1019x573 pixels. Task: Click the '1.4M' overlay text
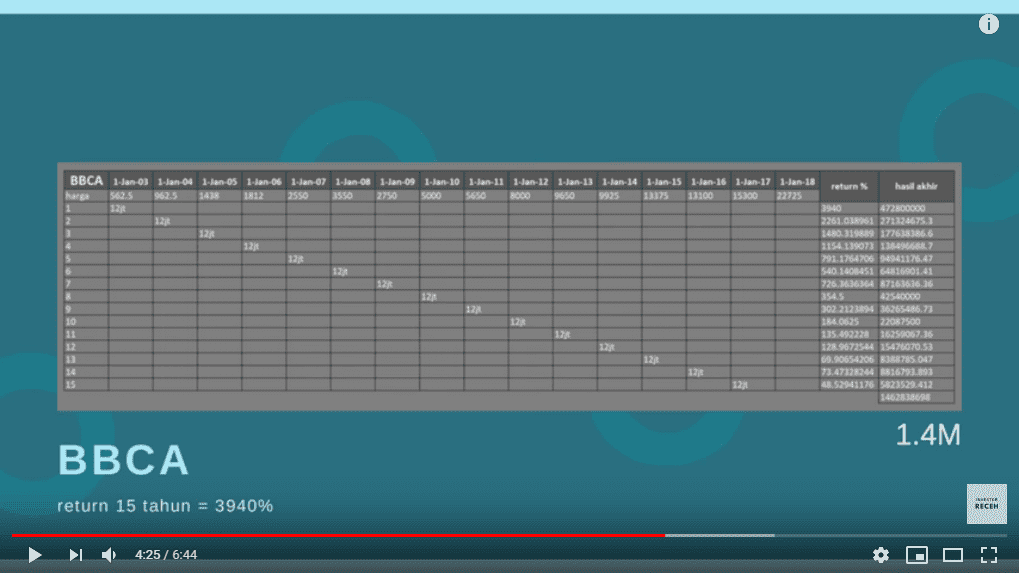928,435
